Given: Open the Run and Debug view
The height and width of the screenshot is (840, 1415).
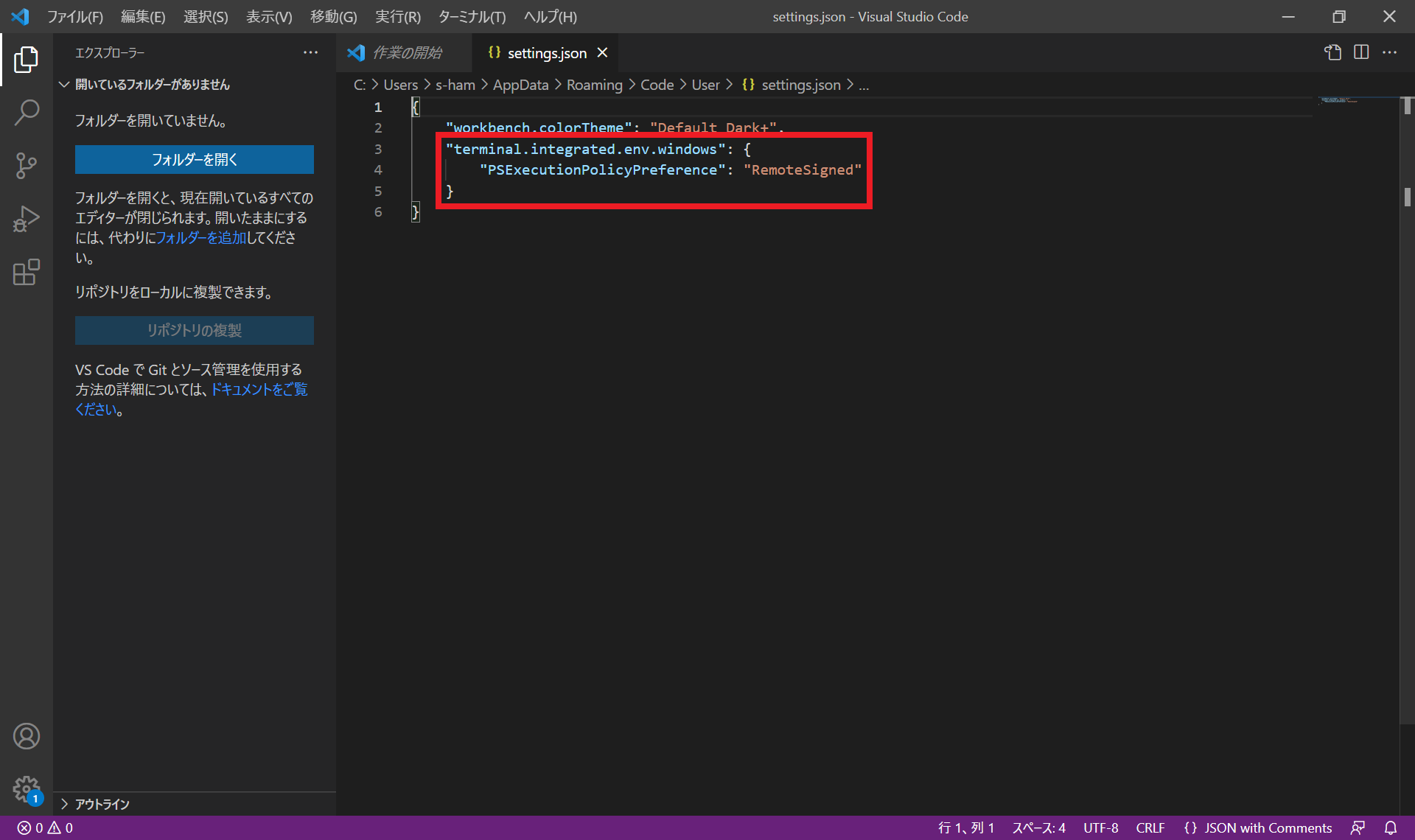Looking at the screenshot, I should (27, 219).
